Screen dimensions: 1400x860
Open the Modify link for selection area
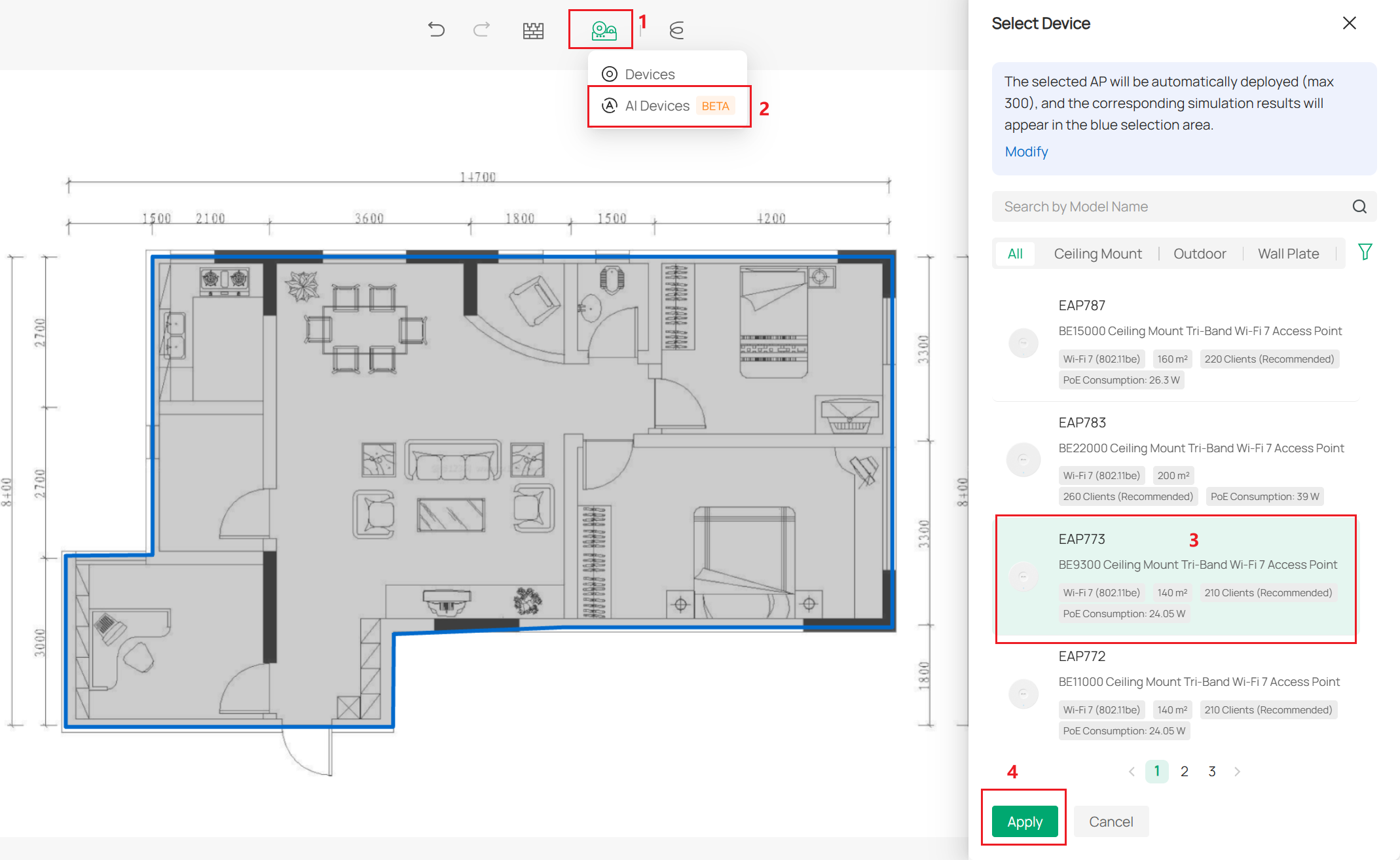[x=1025, y=151]
